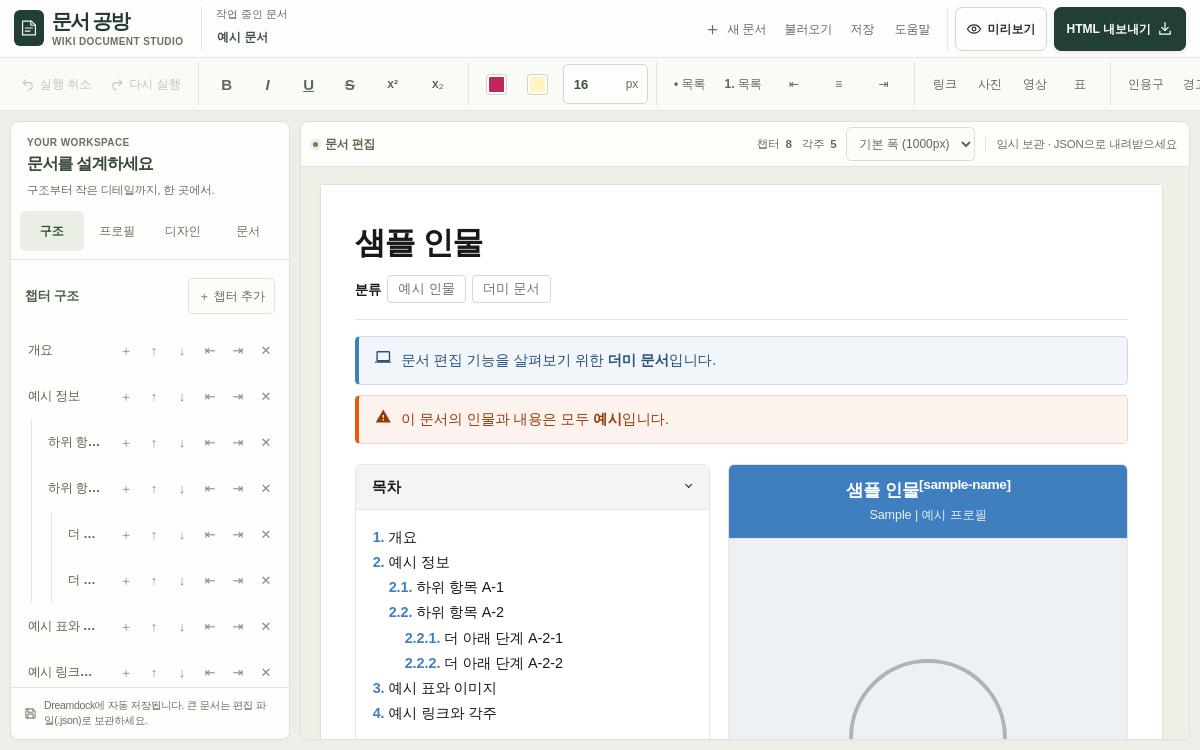Outdent the 예시 링크 chapter
The width and height of the screenshot is (1200, 750).
[x=210, y=672]
